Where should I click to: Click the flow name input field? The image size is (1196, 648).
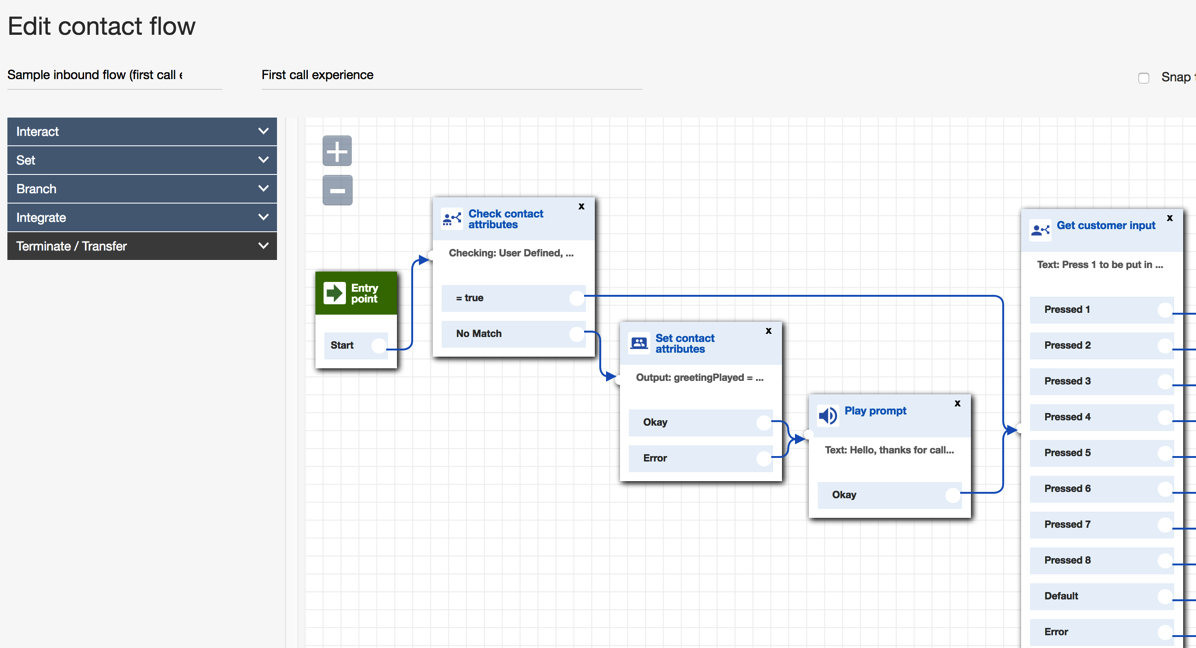coord(113,75)
